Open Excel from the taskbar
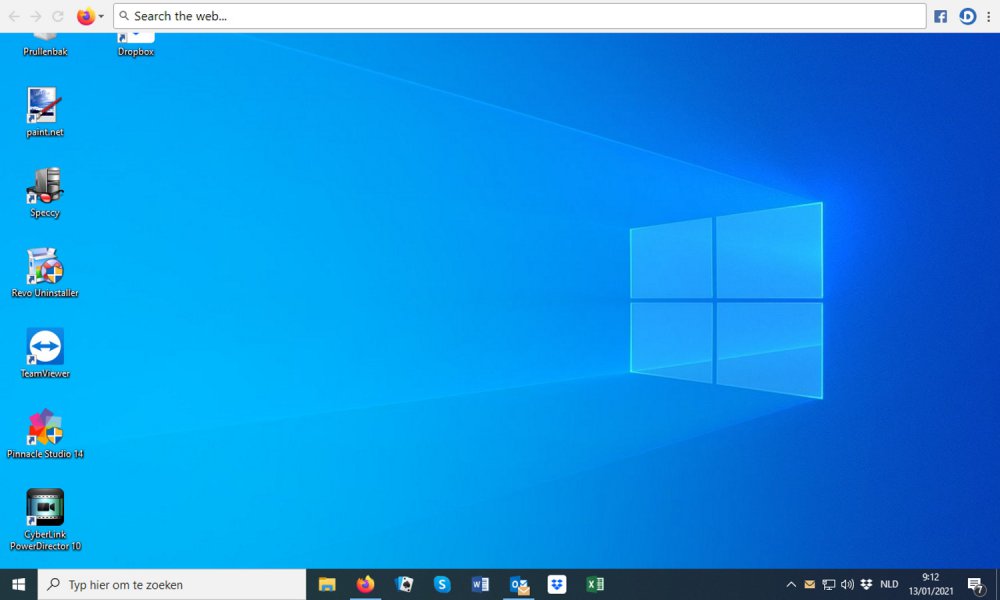 coord(595,584)
